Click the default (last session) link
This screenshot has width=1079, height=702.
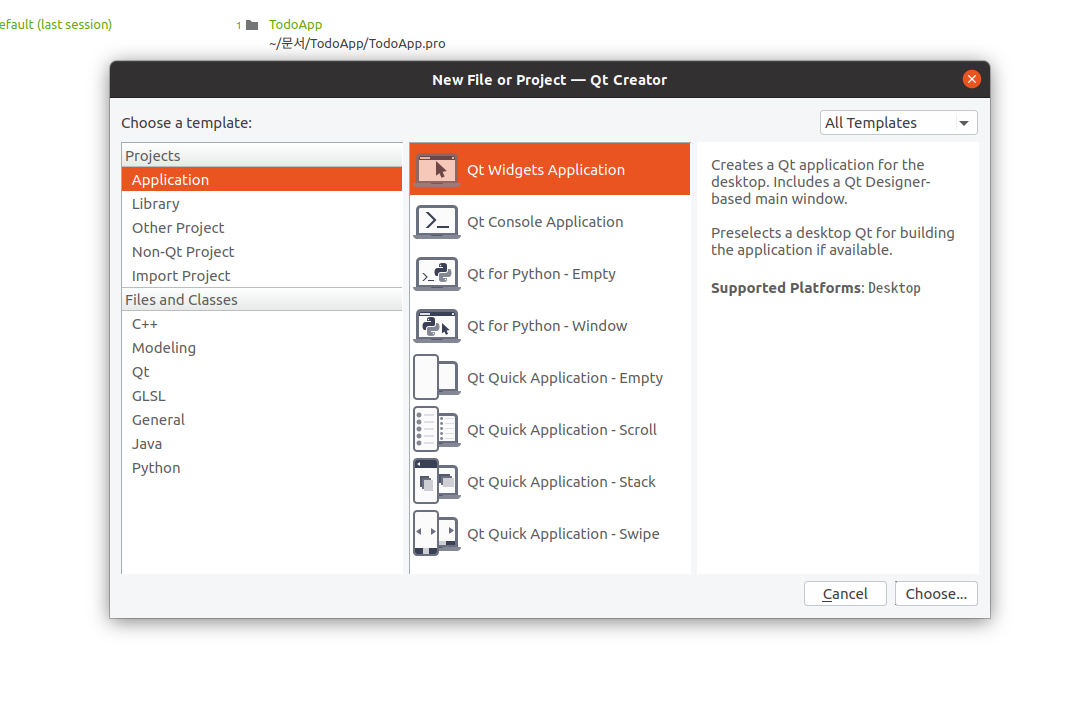56,25
